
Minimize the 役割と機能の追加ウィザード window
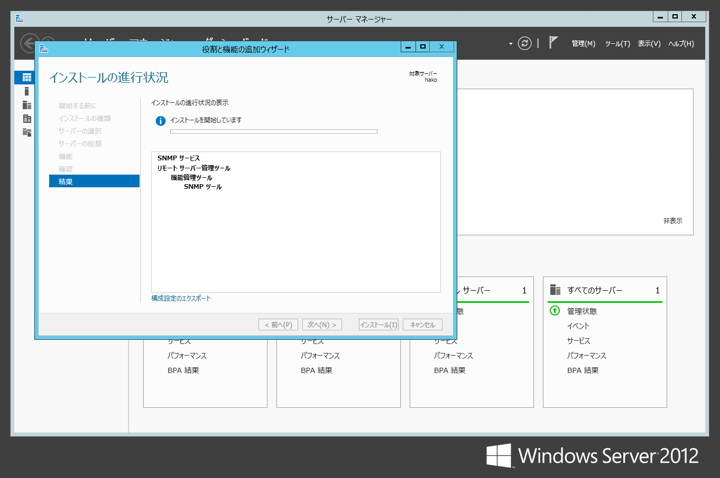(408, 47)
